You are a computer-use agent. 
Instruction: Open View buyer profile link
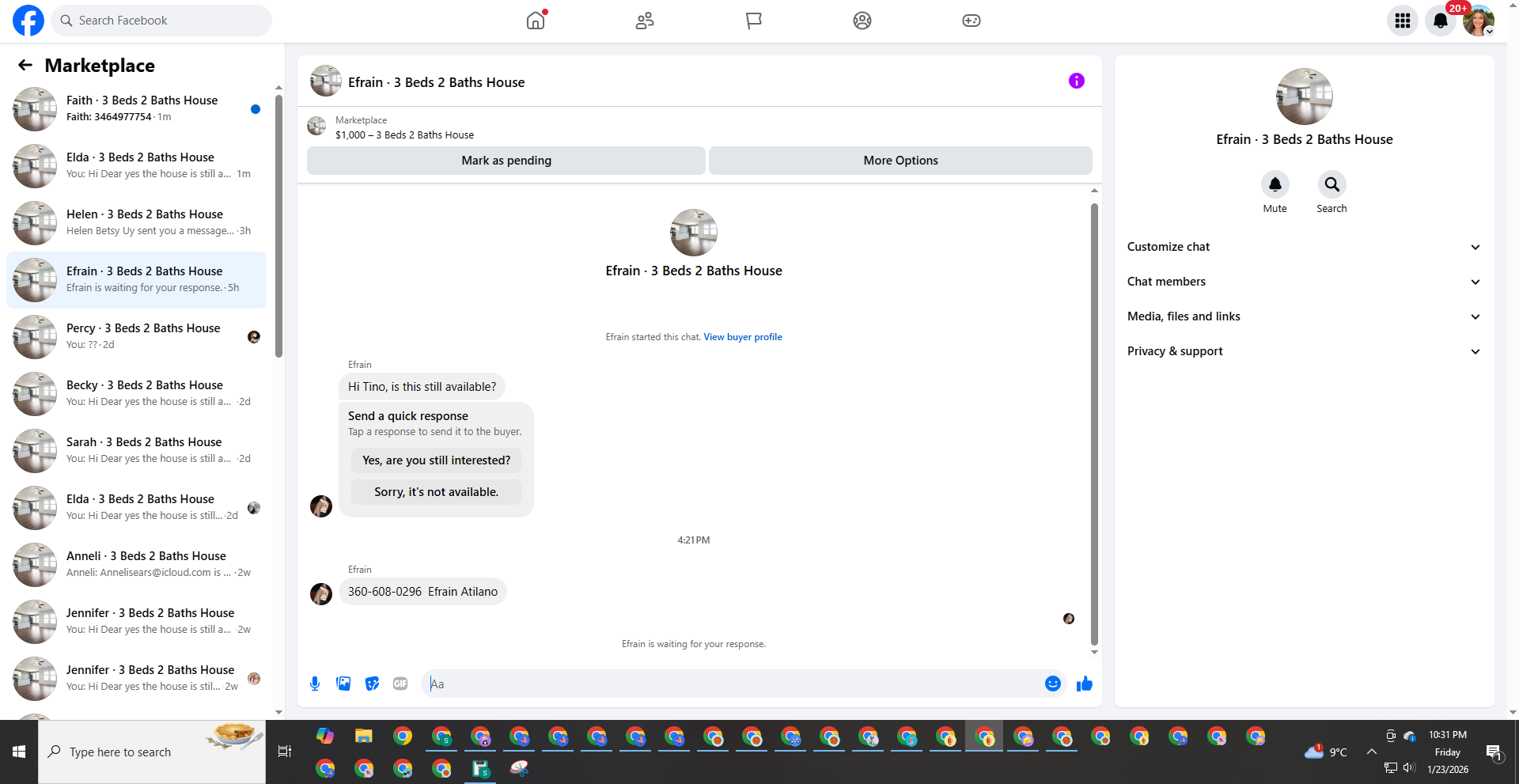pyautogui.click(x=743, y=337)
